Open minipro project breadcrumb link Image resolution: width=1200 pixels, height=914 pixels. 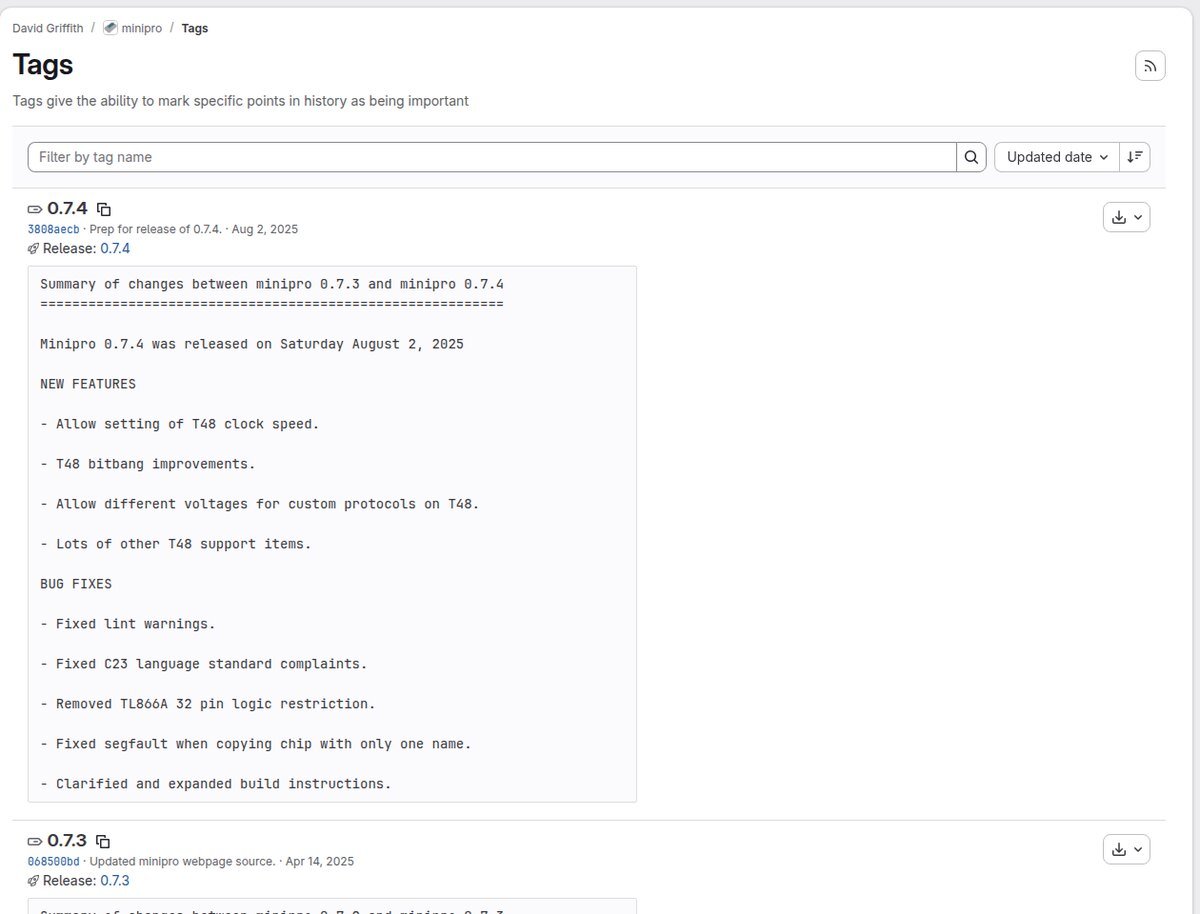click(142, 28)
